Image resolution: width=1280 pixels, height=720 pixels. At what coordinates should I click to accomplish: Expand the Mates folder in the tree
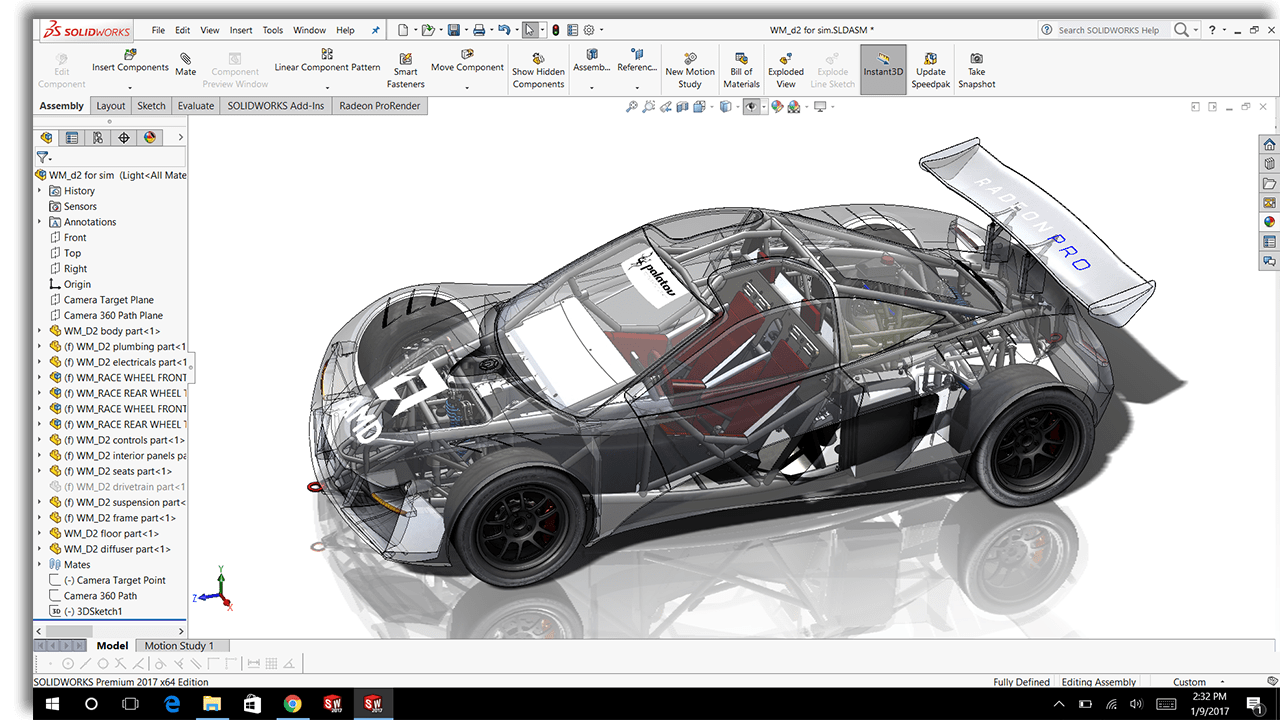(x=40, y=565)
